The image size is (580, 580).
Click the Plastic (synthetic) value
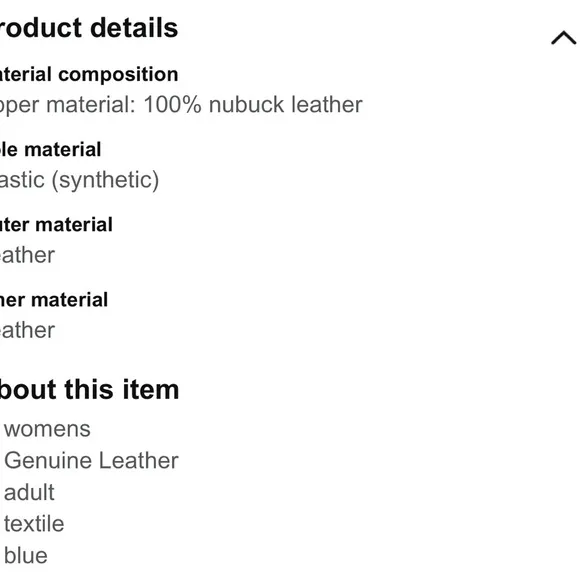click(79, 180)
